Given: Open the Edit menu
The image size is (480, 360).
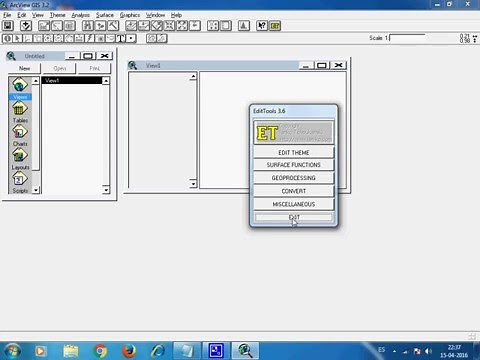Looking at the screenshot, I should coord(22,15).
